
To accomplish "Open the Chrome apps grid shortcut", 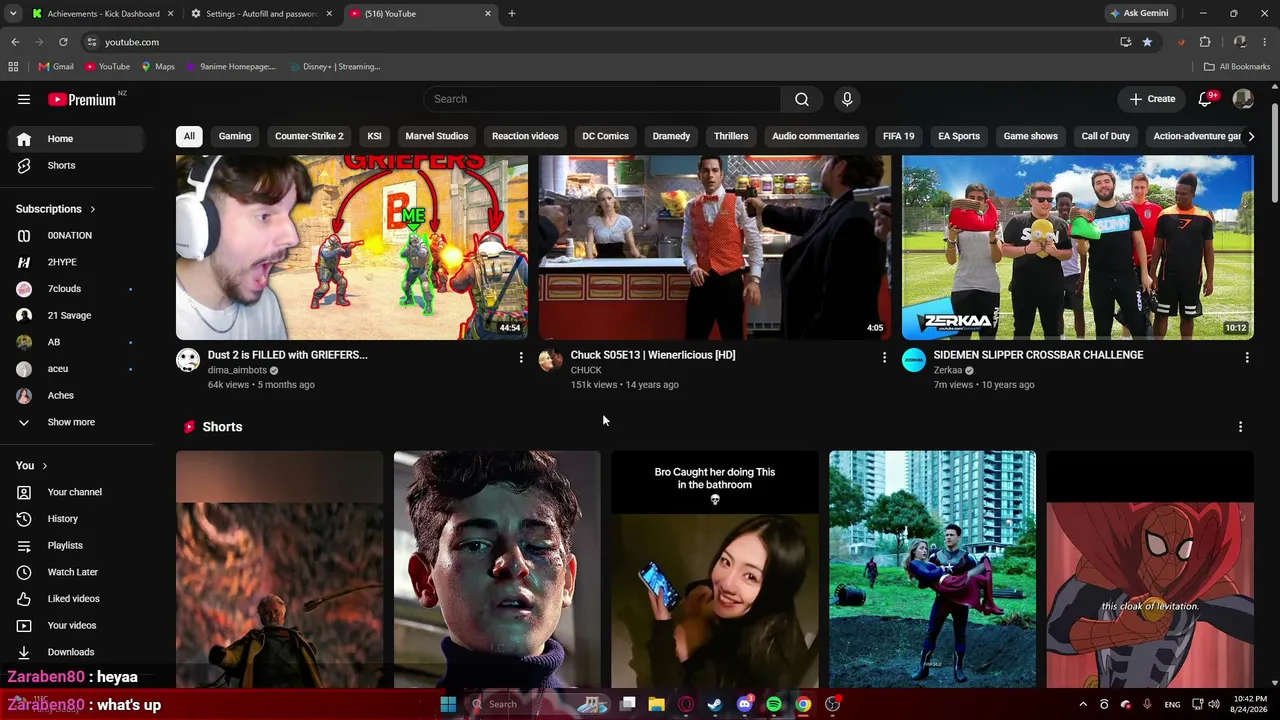I will (13, 67).
